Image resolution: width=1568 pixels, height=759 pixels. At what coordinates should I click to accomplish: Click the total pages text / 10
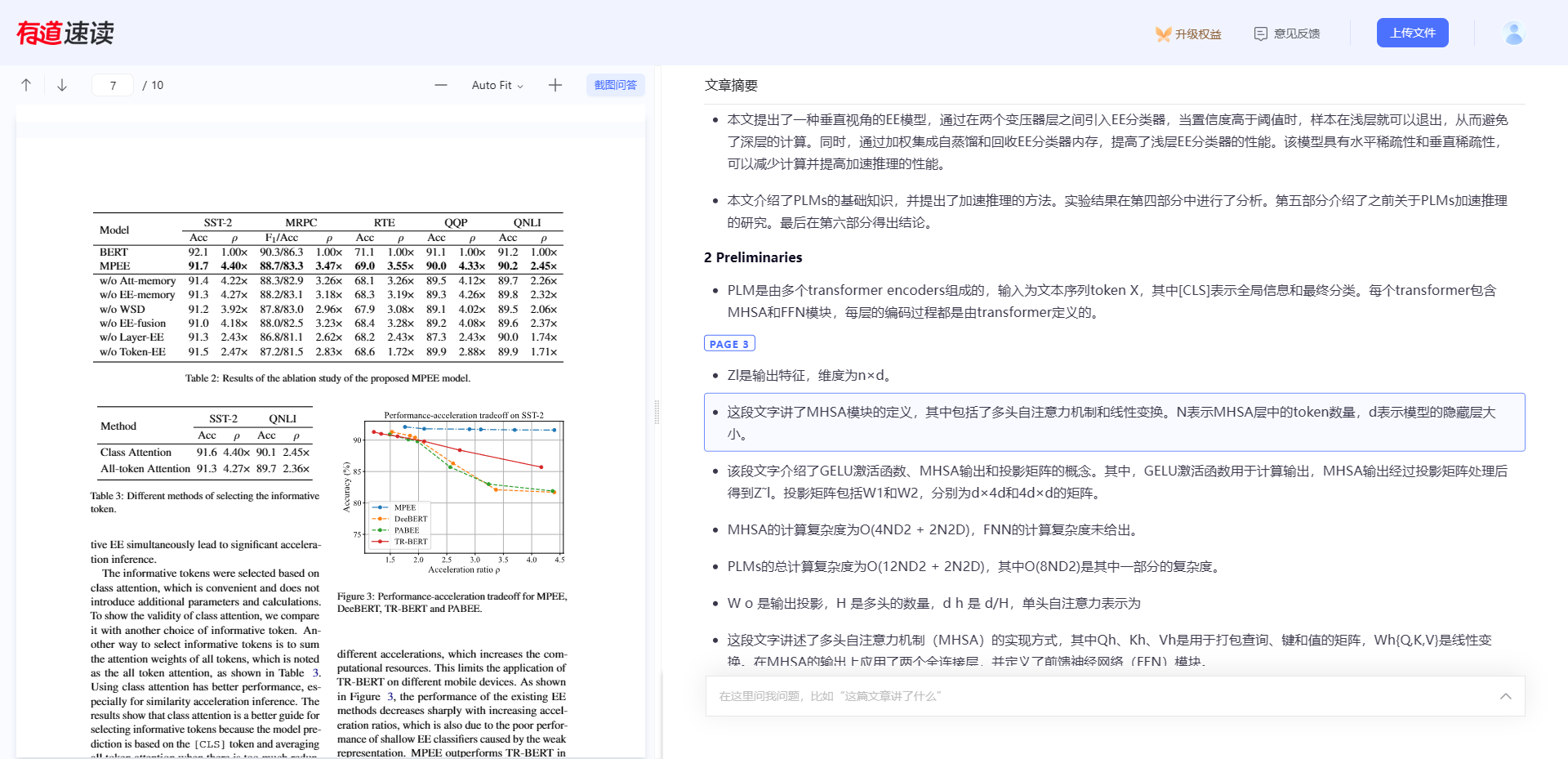pyautogui.click(x=153, y=85)
